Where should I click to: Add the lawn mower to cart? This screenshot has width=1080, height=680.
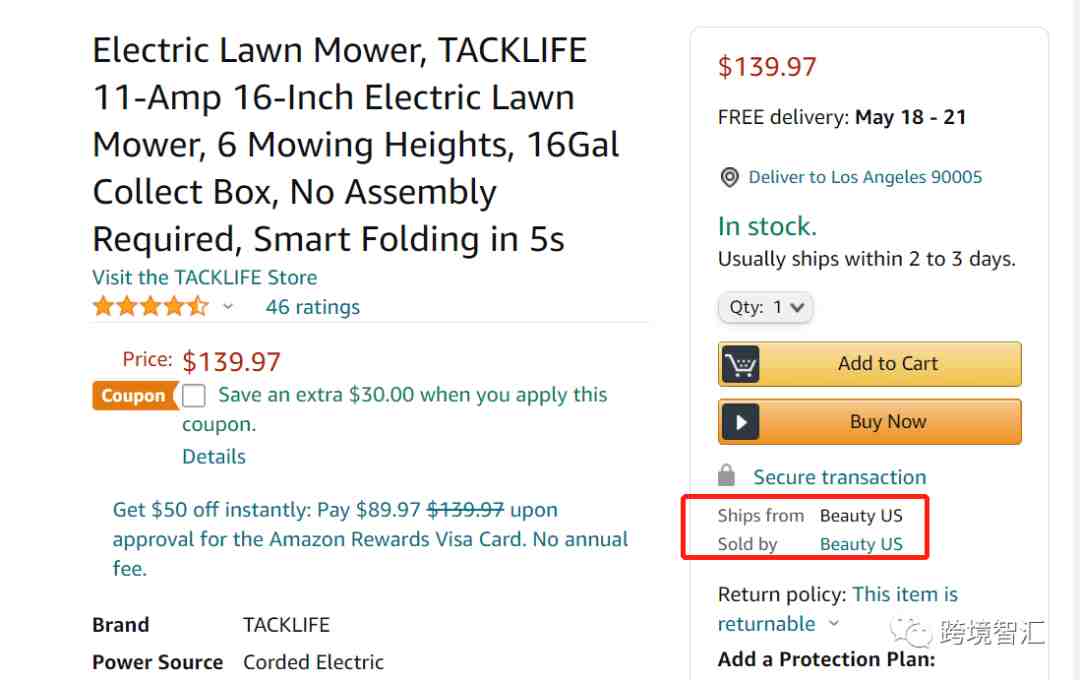pos(869,364)
